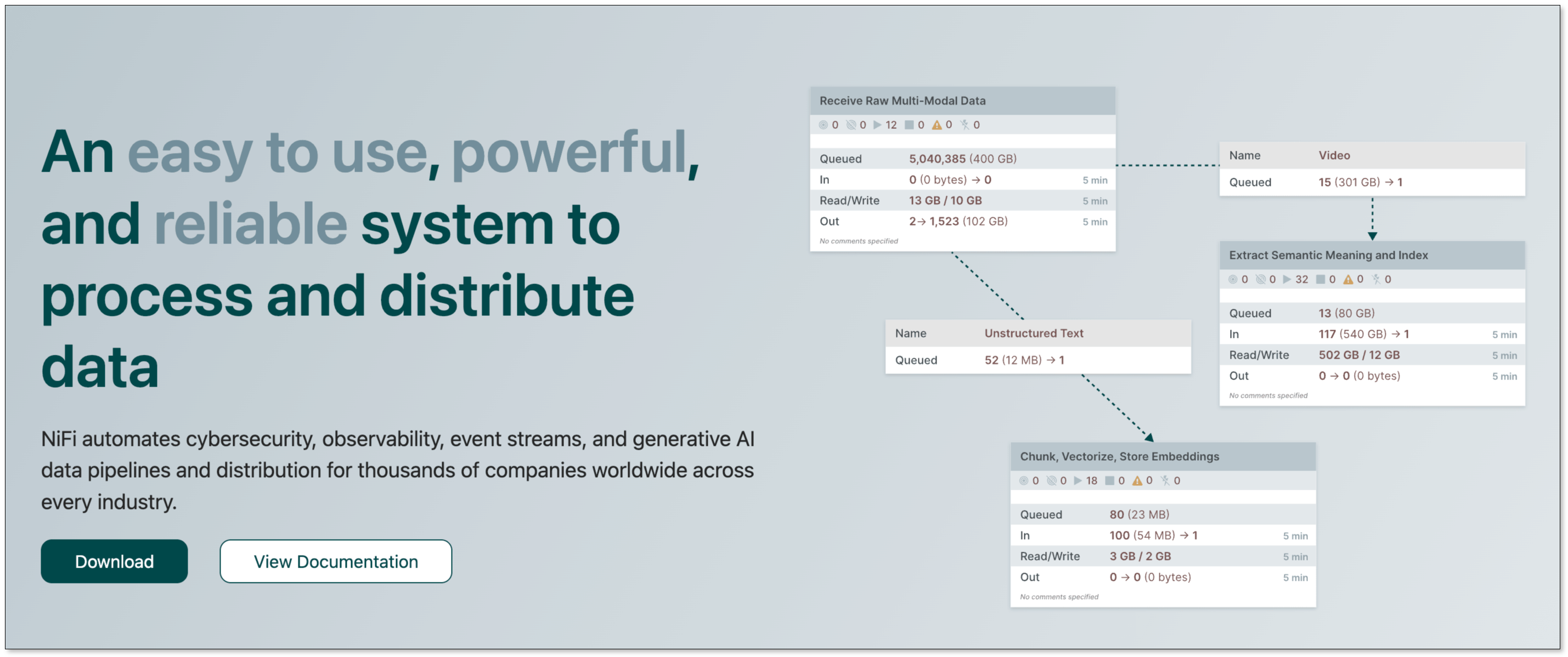Click running play icon in Receive Raw Multi-Modal Data

click(x=877, y=124)
